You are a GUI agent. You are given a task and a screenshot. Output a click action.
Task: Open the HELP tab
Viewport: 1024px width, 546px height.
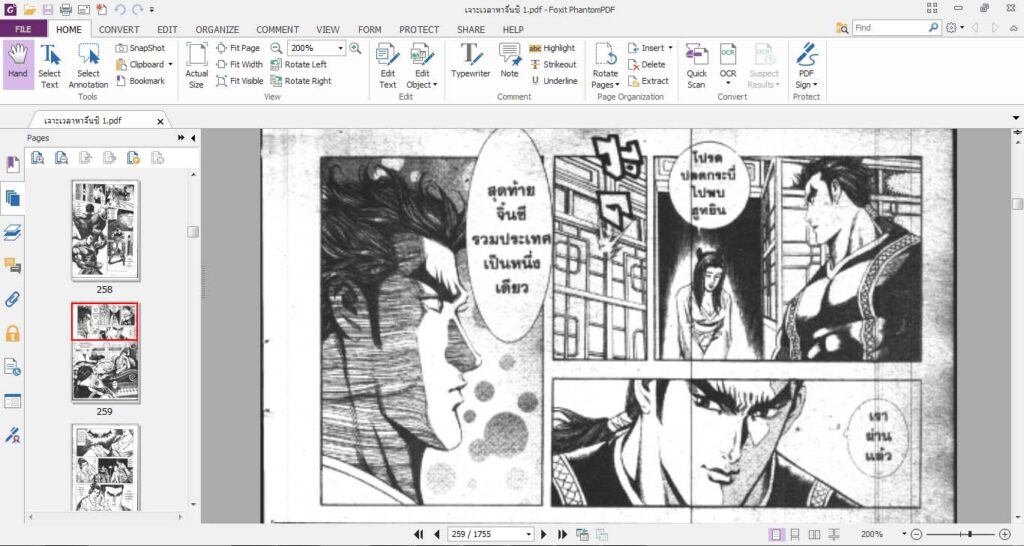point(513,29)
